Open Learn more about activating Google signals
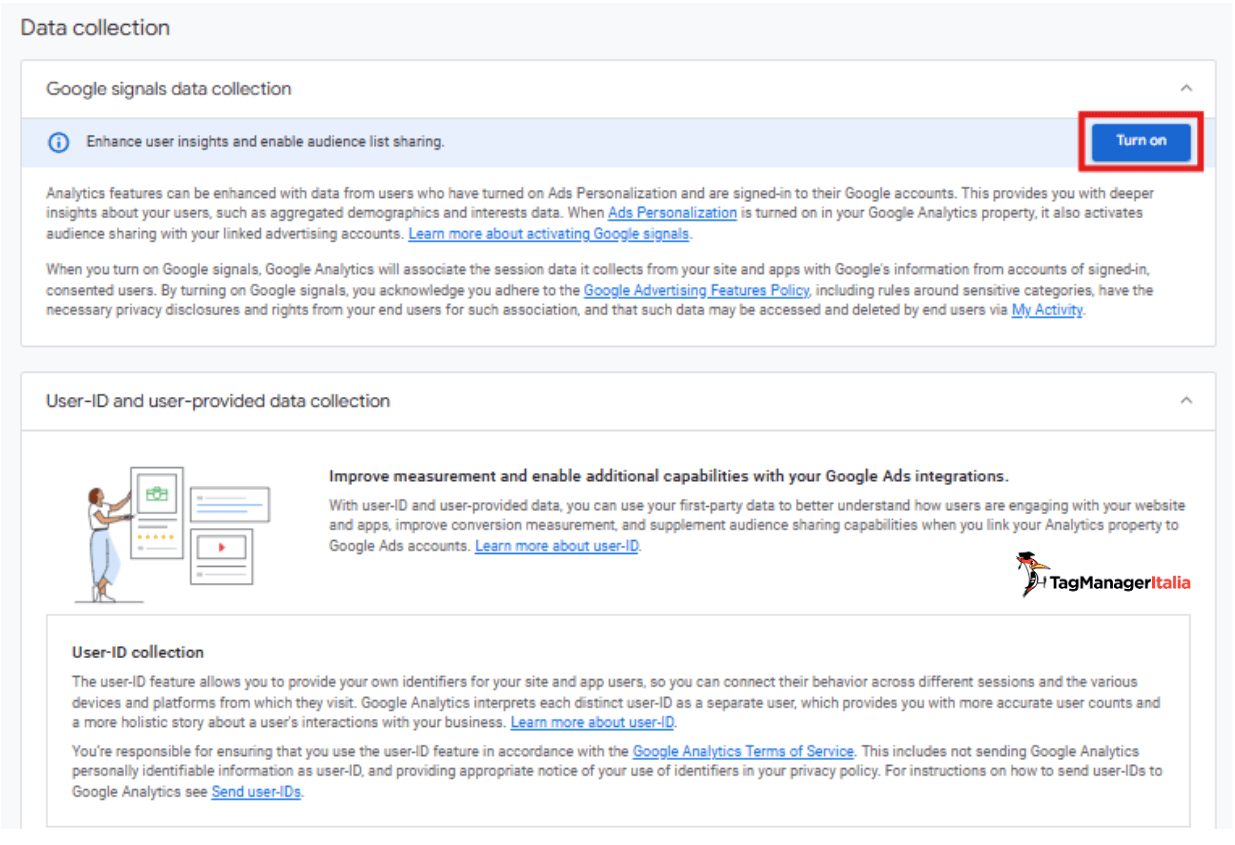The height and width of the screenshot is (845, 1235). point(548,233)
